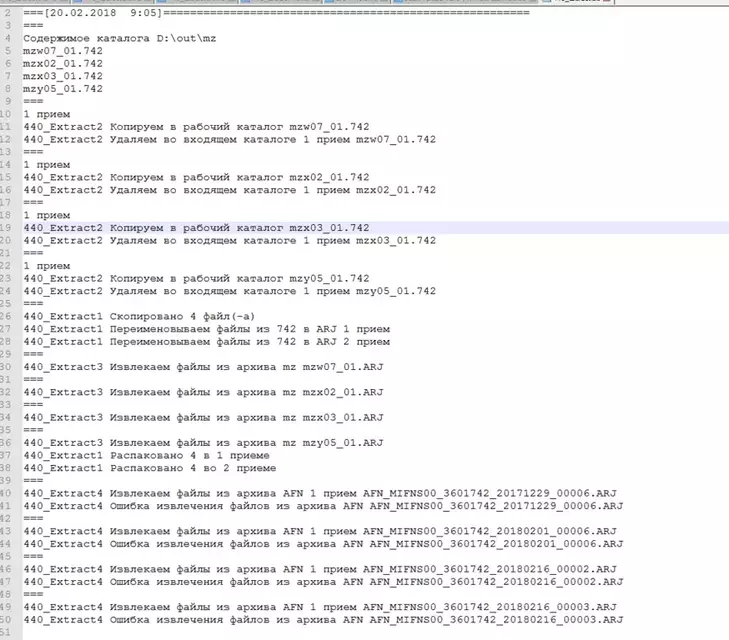Image resolution: width=729 pixels, height=640 pixels.
Task: Click the line 'Распаковано 4 во 2 приеме'
Action: 150,468
